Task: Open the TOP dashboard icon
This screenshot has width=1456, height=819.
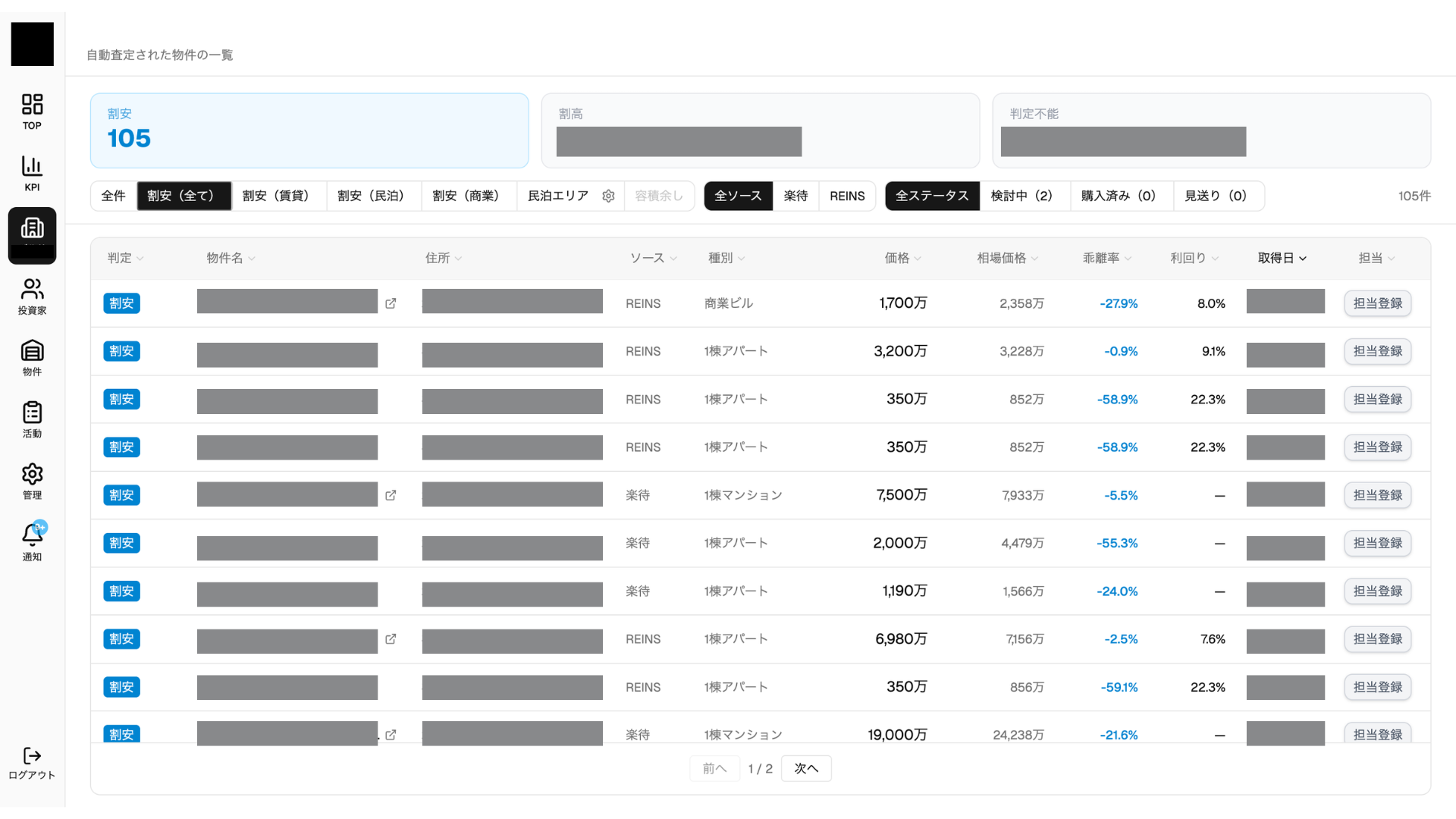Action: coord(32,111)
